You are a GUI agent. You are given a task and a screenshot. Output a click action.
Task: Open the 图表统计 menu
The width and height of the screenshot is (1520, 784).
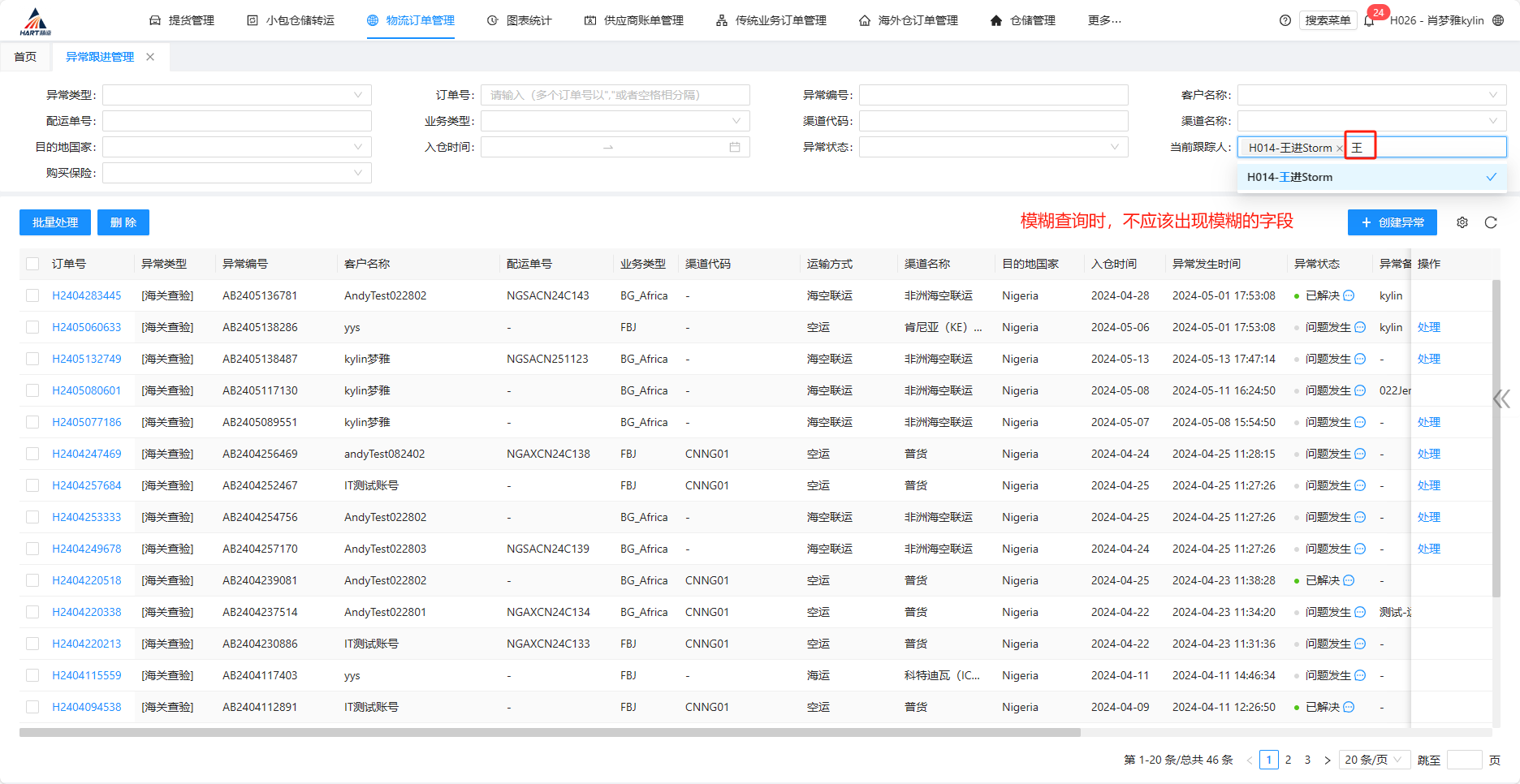(520, 20)
